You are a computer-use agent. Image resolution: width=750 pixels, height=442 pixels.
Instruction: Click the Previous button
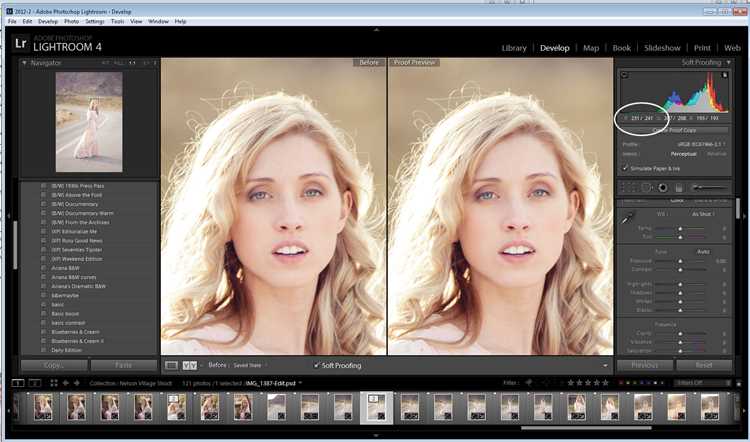pyautogui.click(x=645, y=365)
